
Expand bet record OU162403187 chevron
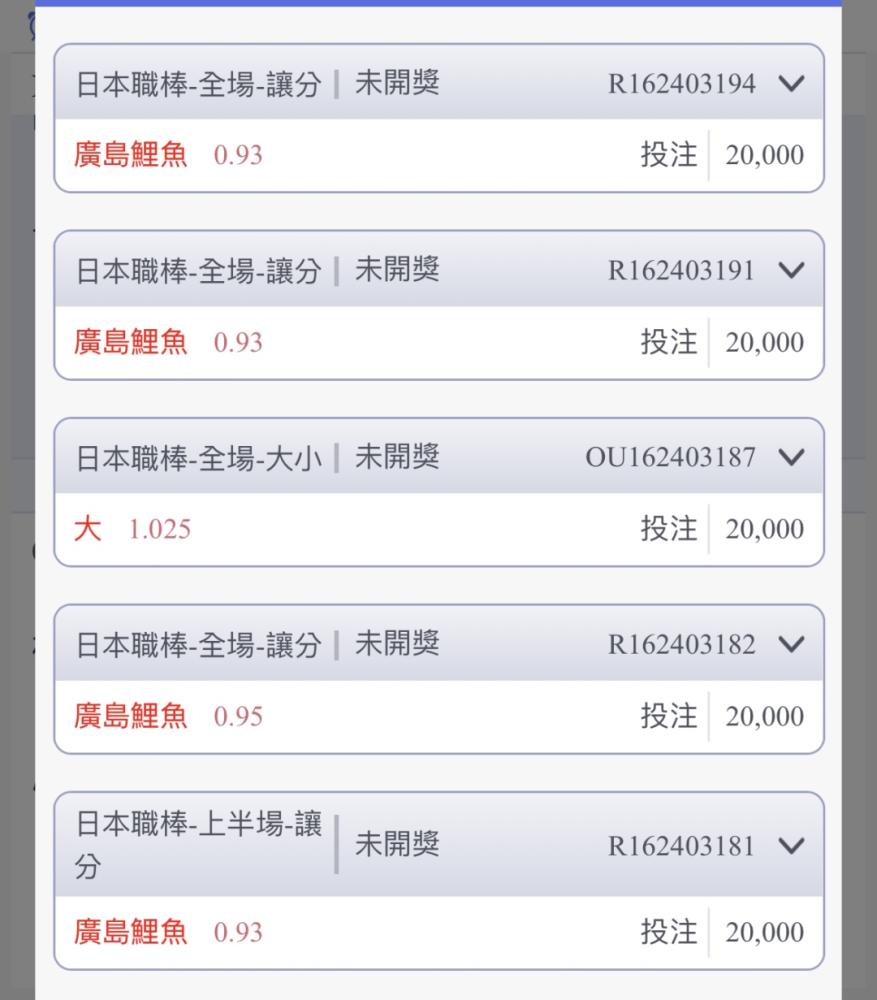tap(791, 457)
